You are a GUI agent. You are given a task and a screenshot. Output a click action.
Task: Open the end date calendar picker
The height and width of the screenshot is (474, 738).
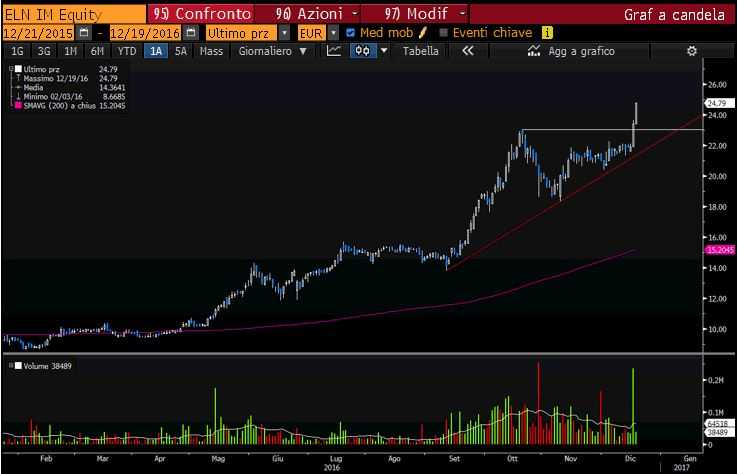tap(190, 32)
